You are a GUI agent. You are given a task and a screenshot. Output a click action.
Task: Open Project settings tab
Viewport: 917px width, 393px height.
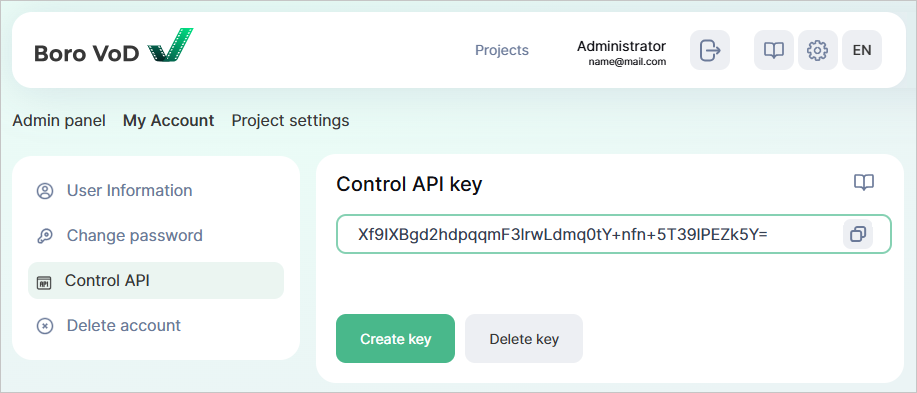point(291,120)
